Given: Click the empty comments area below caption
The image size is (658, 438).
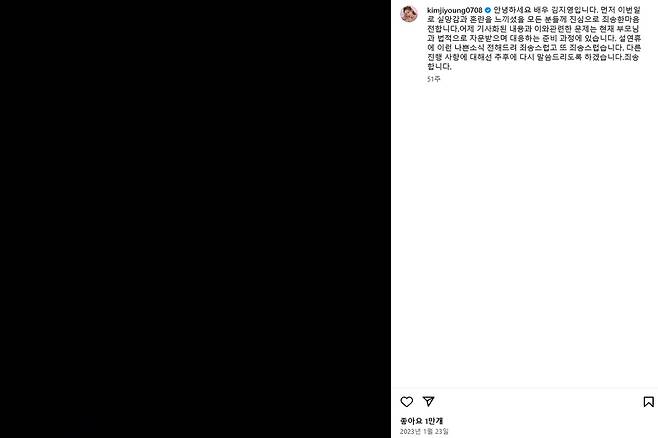Looking at the screenshot, I should [525, 235].
